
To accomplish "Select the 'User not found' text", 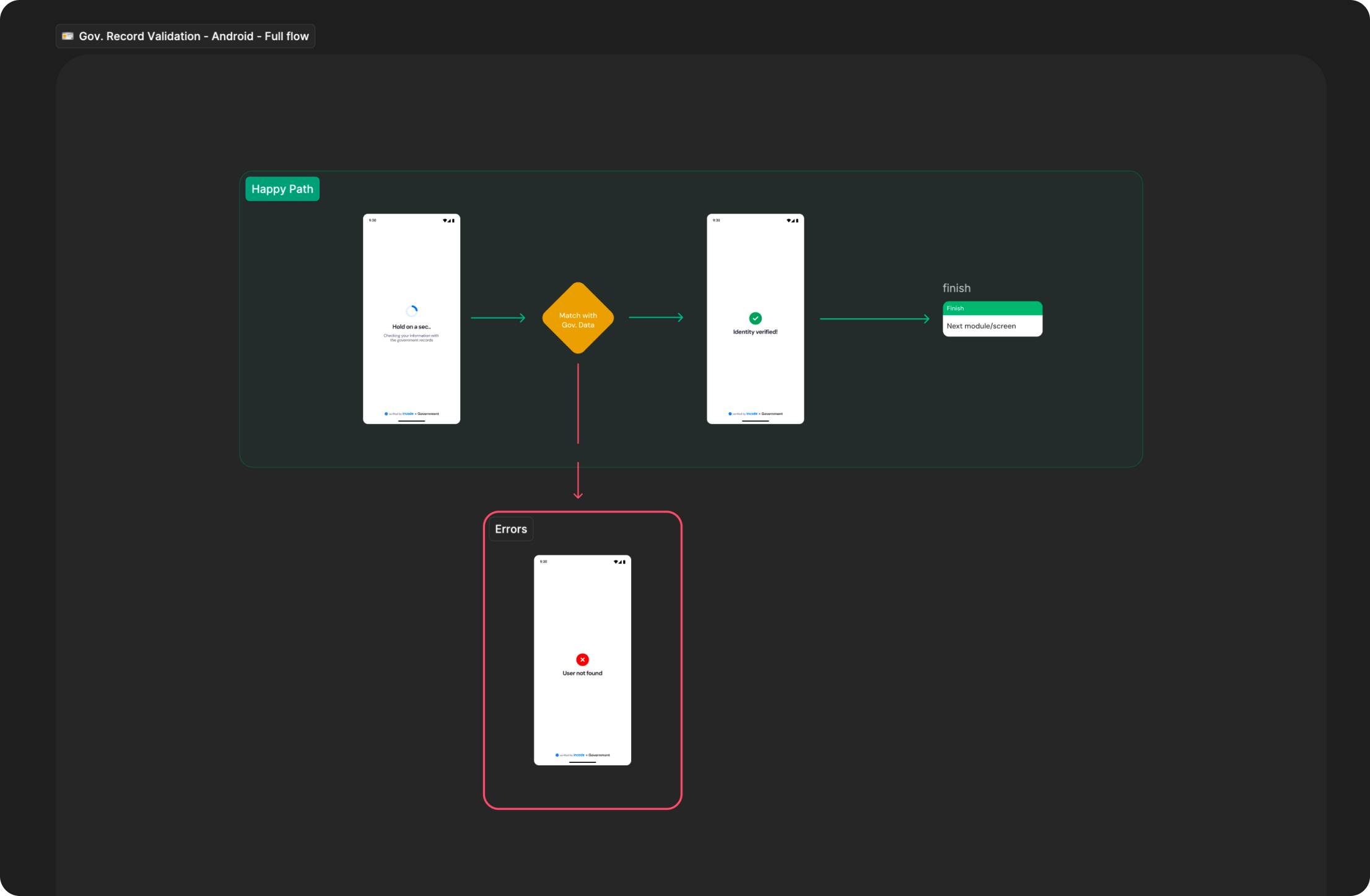I will tap(582, 673).
